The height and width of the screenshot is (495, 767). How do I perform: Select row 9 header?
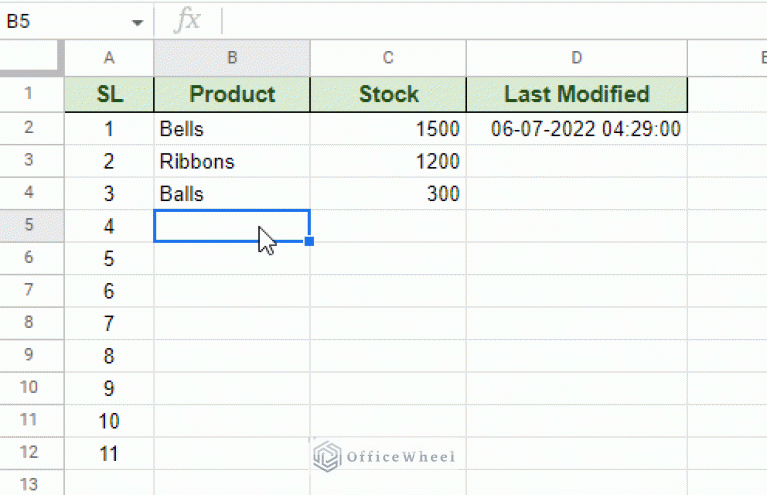point(31,355)
